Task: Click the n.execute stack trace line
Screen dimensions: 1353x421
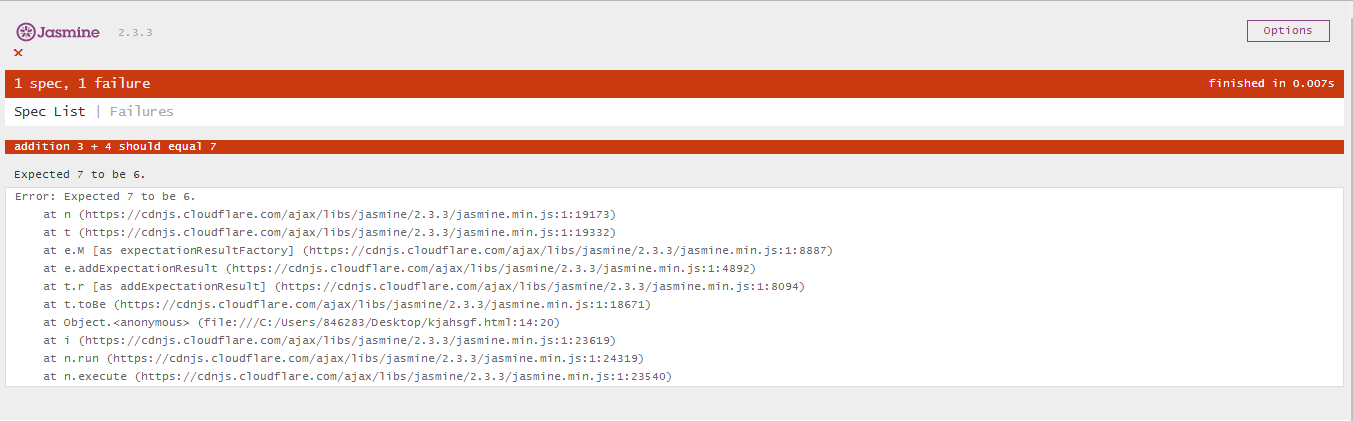Action: pyautogui.click(x=357, y=376)
